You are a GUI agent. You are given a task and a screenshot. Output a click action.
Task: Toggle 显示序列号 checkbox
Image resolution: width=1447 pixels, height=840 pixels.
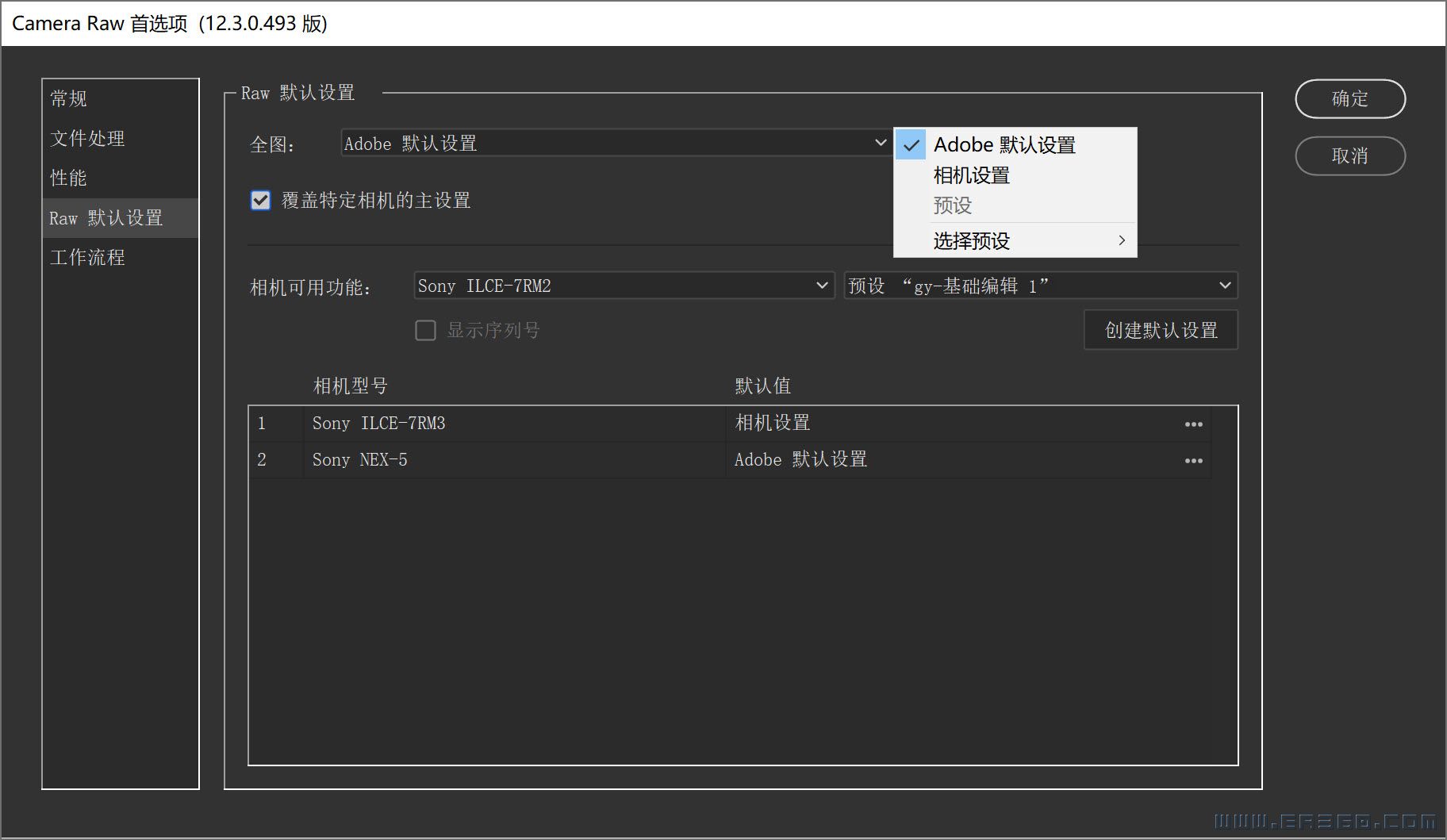425,330
